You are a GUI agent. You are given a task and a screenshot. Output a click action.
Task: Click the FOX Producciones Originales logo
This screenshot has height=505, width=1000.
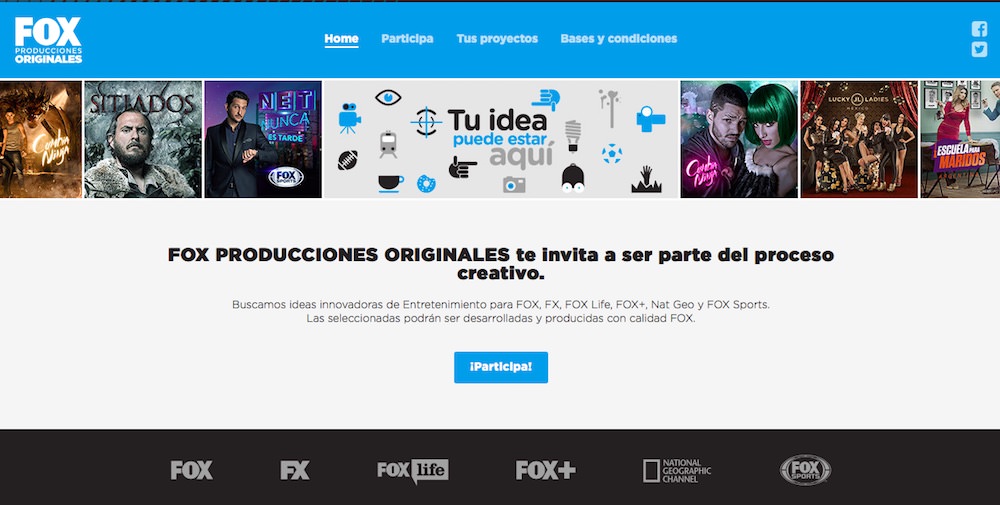(48, 40)
